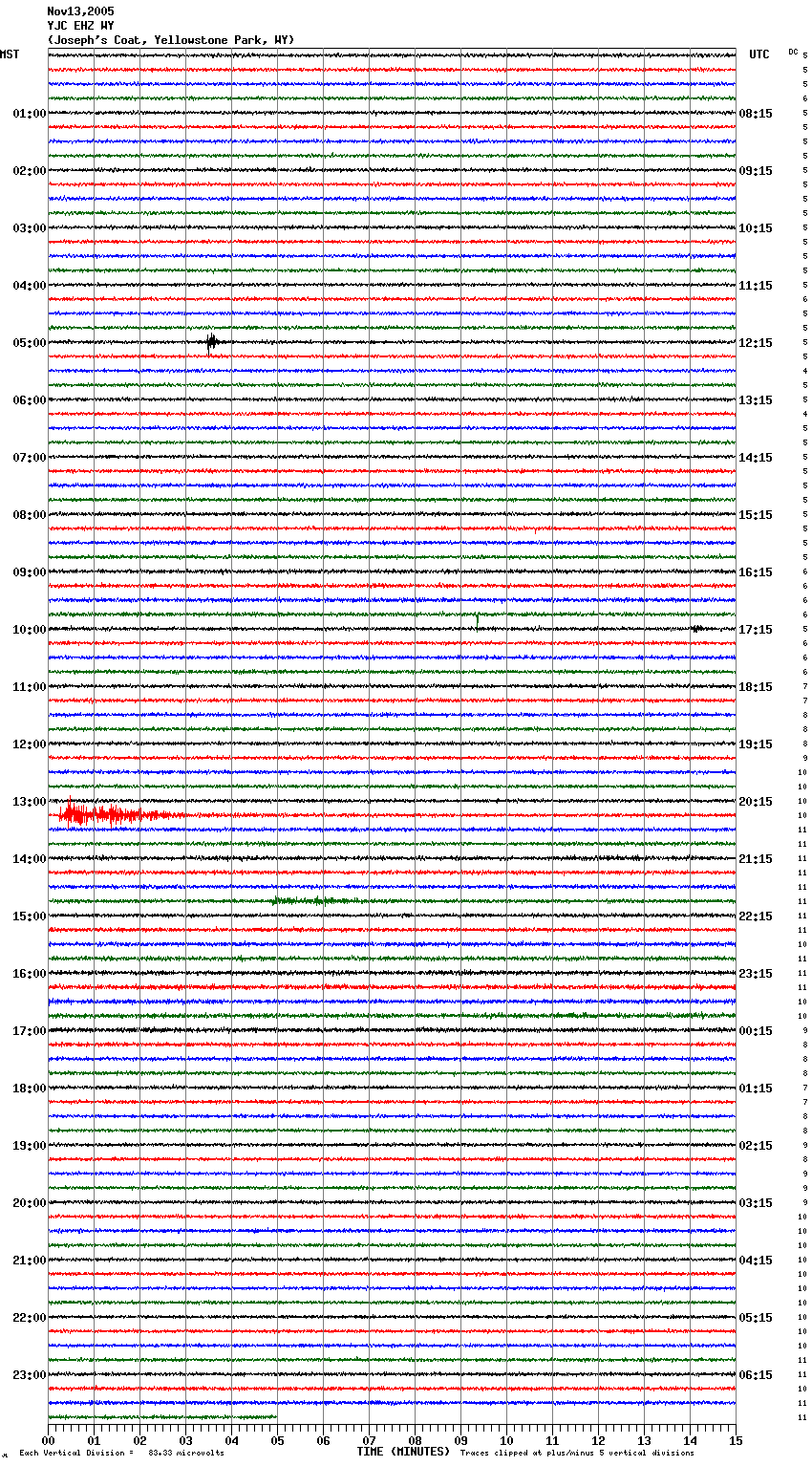Click the 22:15 UTC time label
The height and width of the screenshot is (1466, 812).
[x=756, y=916]
